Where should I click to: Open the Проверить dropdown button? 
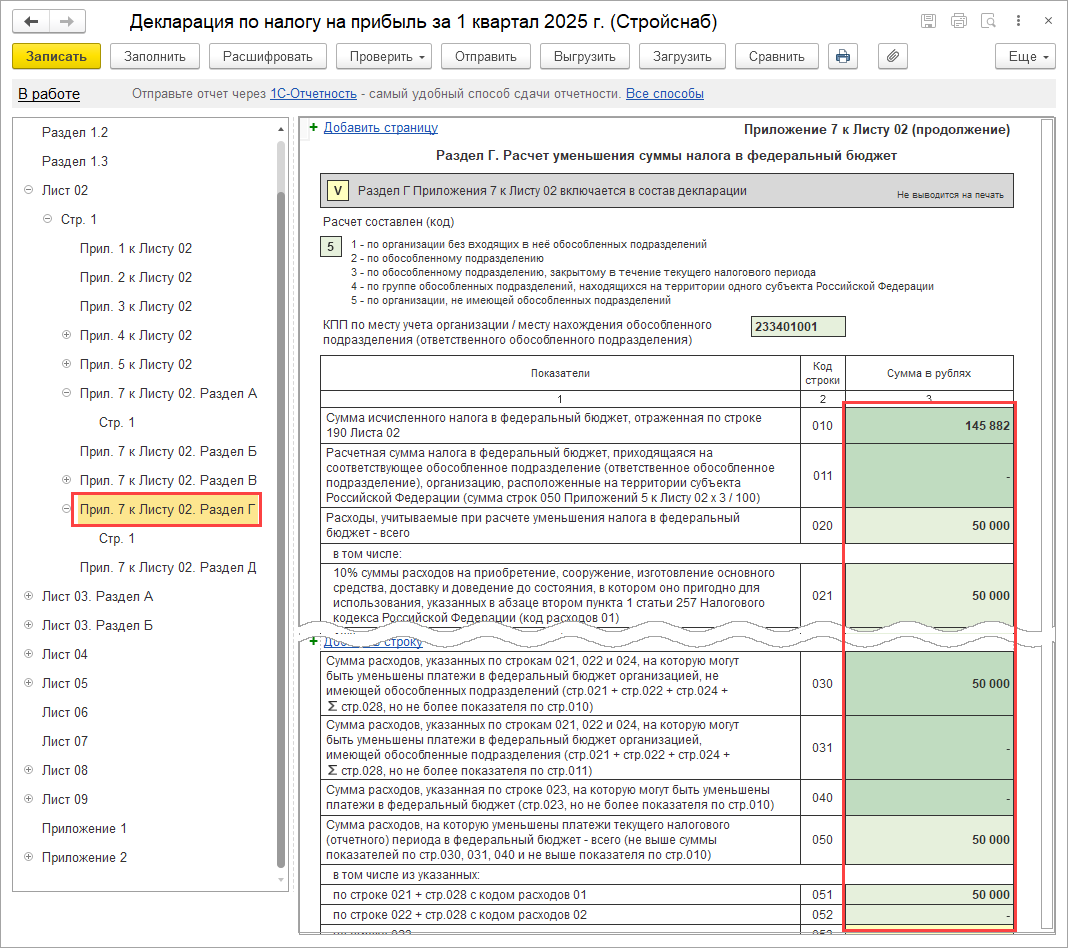[383, 57]
